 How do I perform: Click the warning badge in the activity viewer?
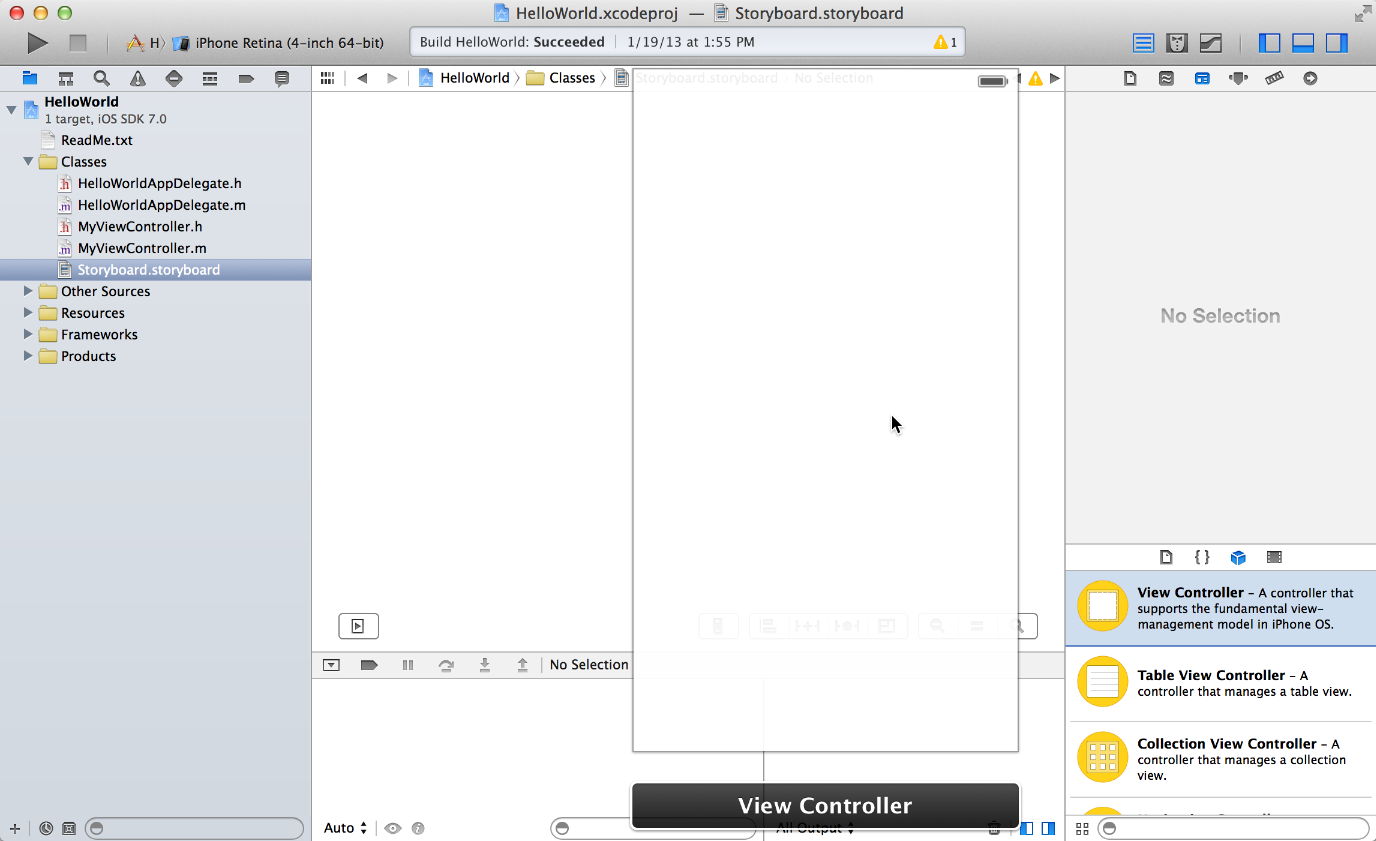pos(945,42)
